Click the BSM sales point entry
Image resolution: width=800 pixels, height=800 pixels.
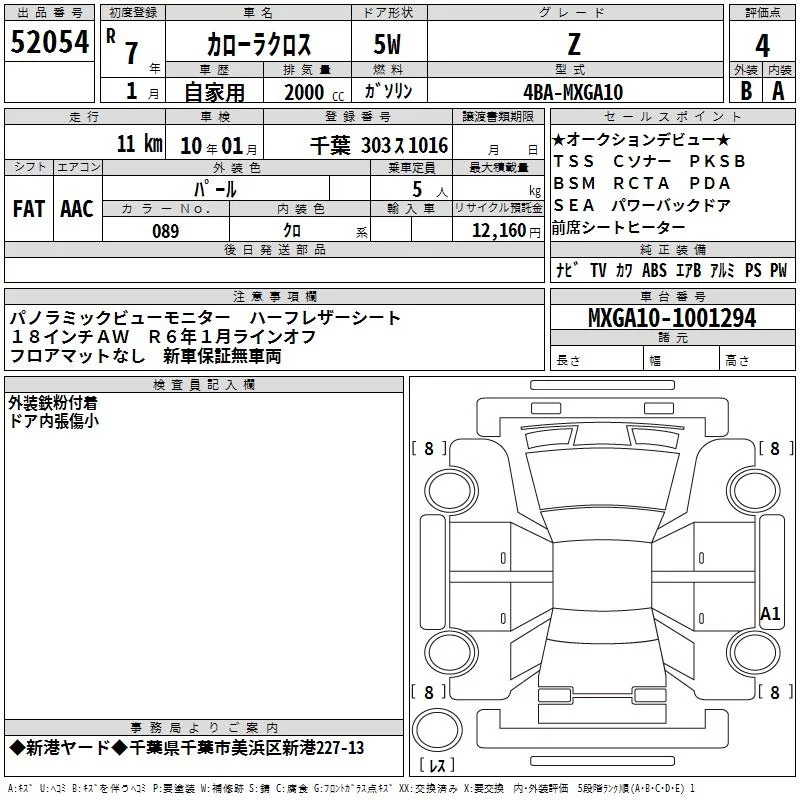click(574, 183)
